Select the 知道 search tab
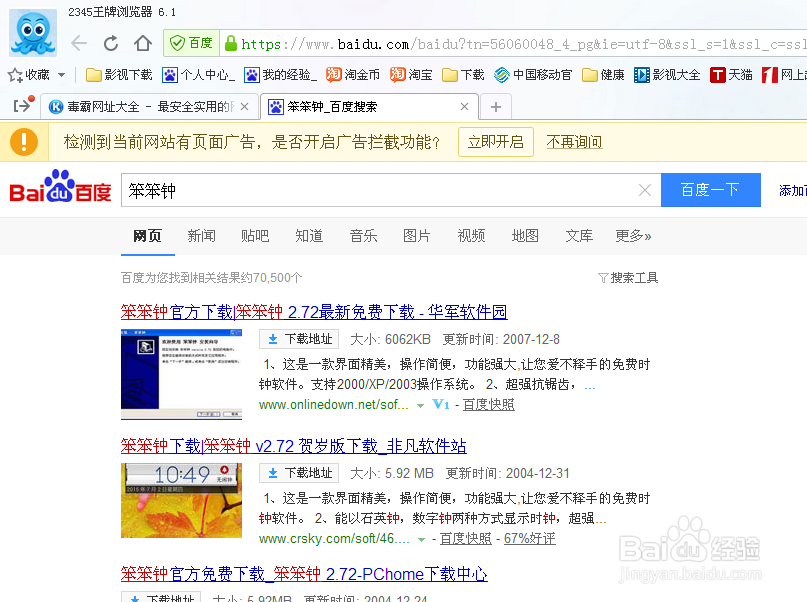 click(309, 236)
